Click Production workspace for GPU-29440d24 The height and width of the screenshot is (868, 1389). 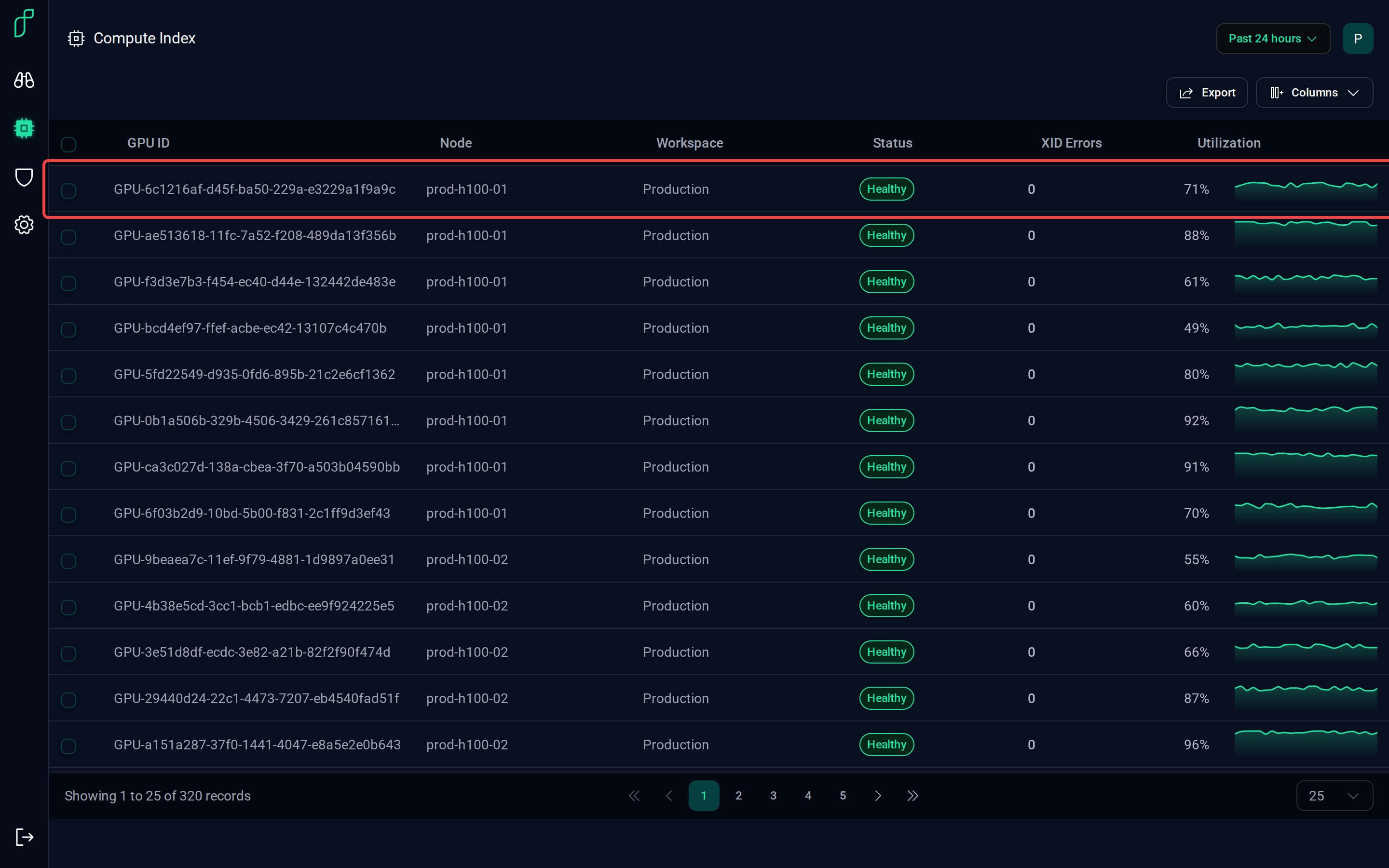[676, 698]
